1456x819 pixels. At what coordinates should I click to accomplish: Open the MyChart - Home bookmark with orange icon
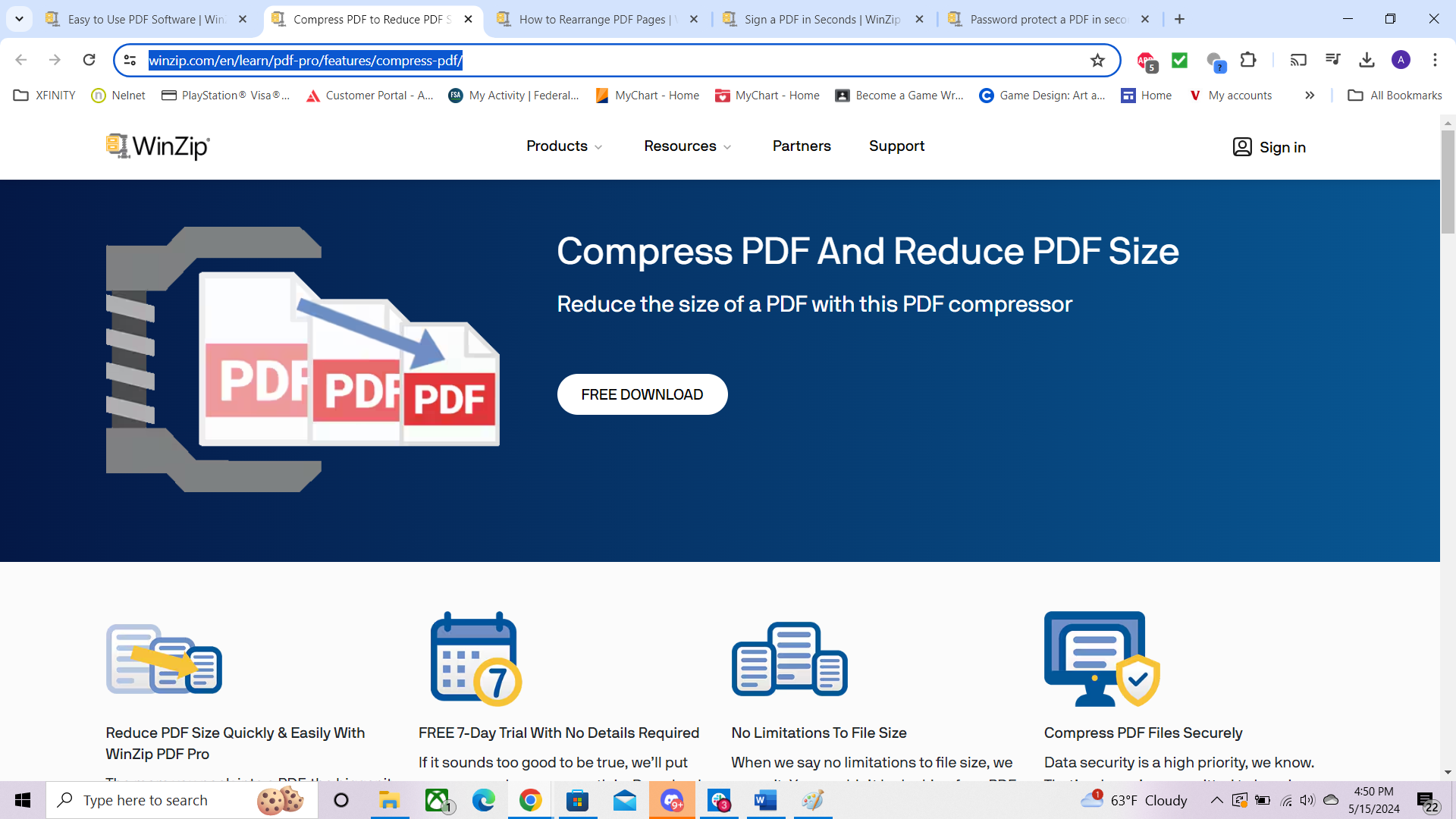click(647, 95)
